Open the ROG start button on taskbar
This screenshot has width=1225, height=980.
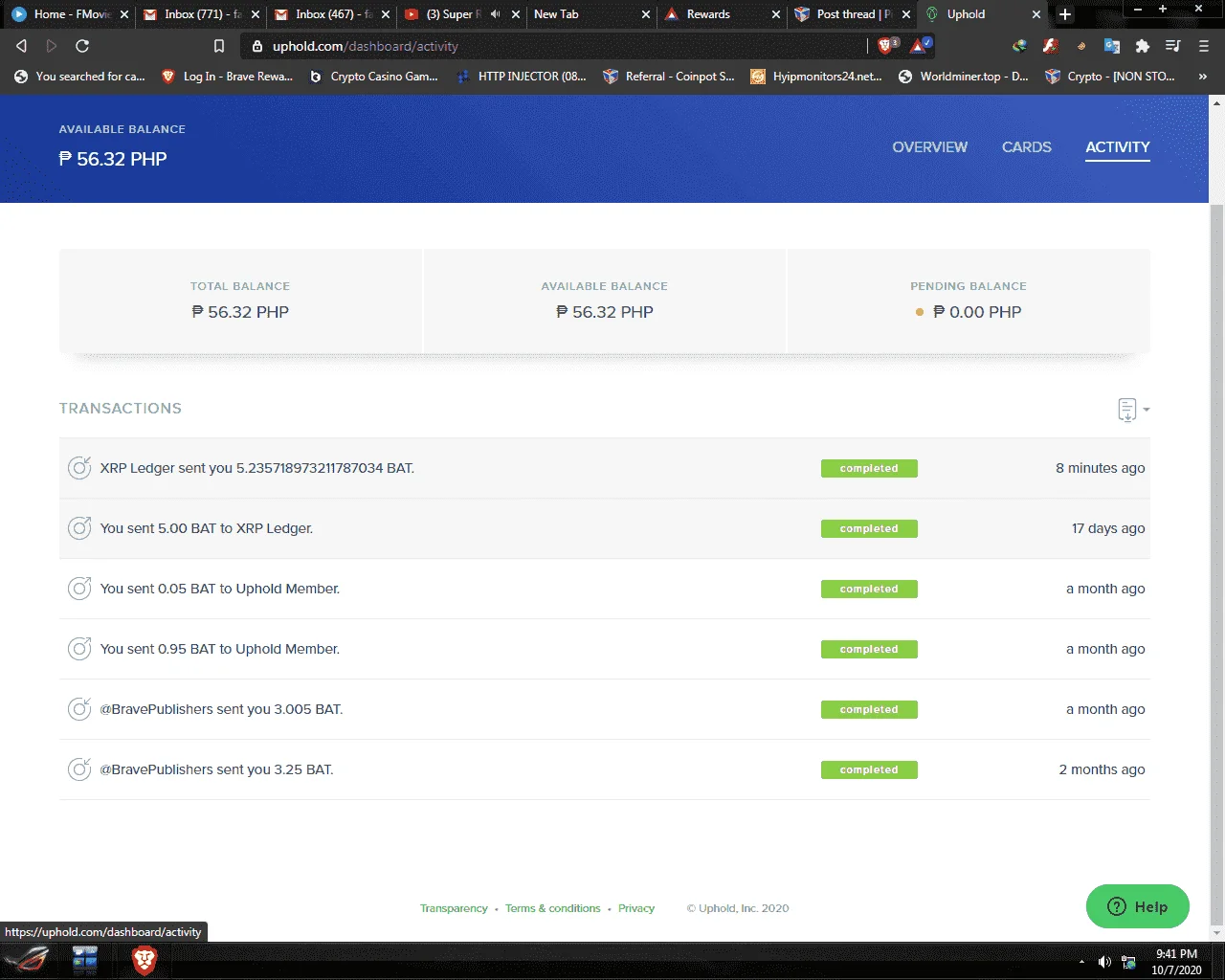point(26,960)
